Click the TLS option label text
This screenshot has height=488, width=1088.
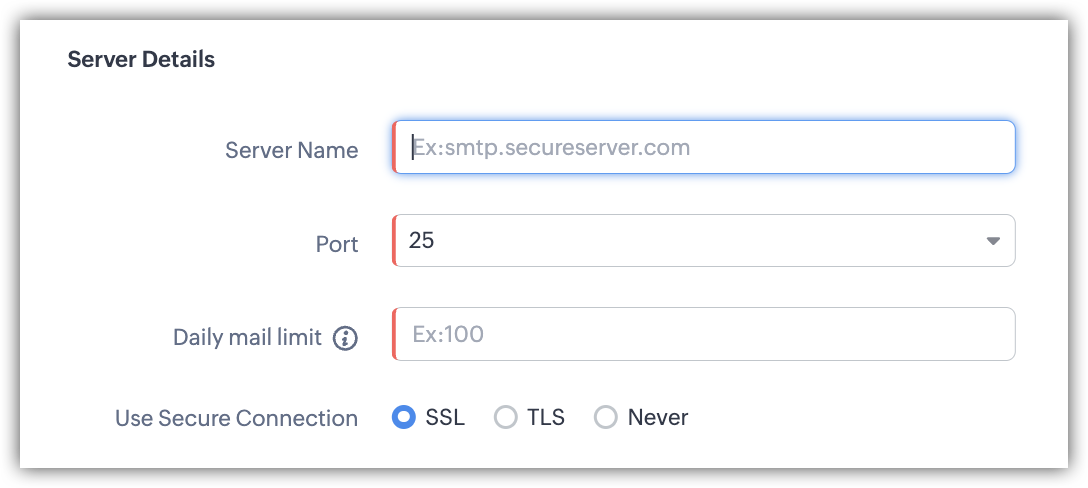tap(546, 417)
